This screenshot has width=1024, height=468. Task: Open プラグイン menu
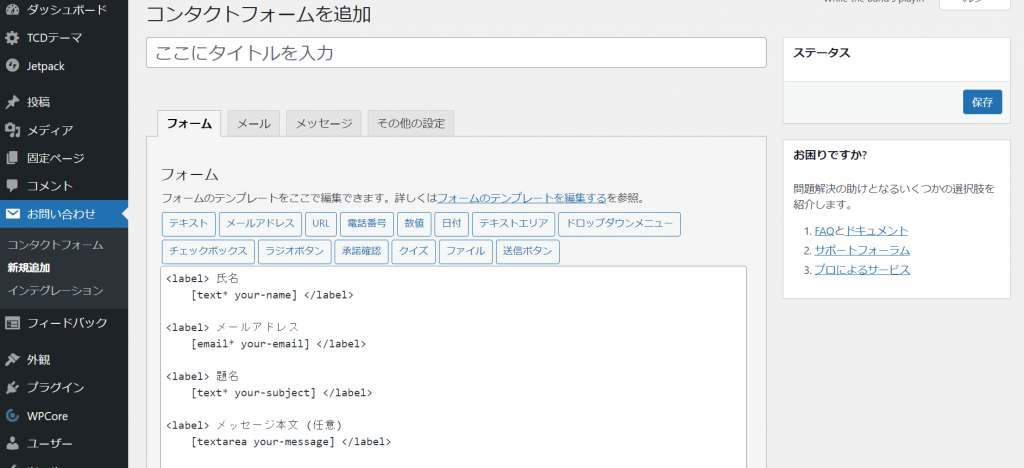tap(56, 388)
